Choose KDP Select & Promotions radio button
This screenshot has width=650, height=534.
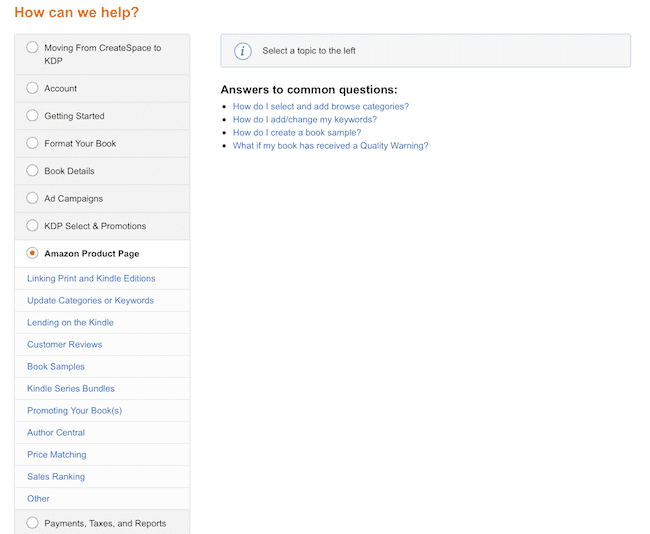pos(32,226)
